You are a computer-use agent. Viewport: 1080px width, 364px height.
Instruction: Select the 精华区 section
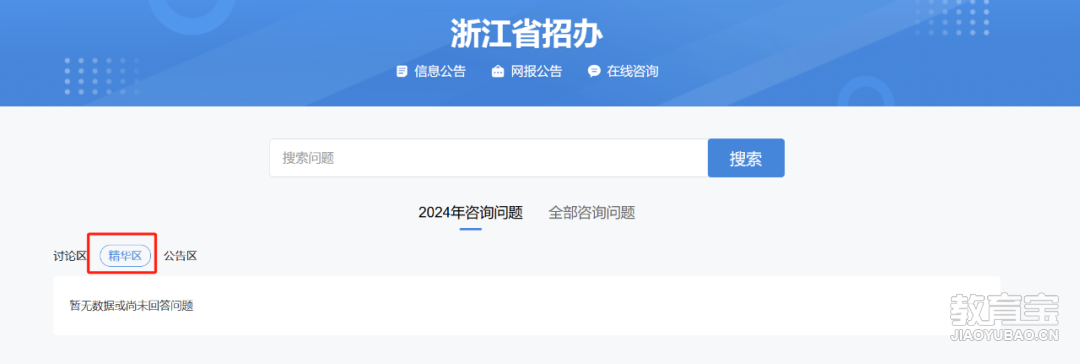coord(125,256)
